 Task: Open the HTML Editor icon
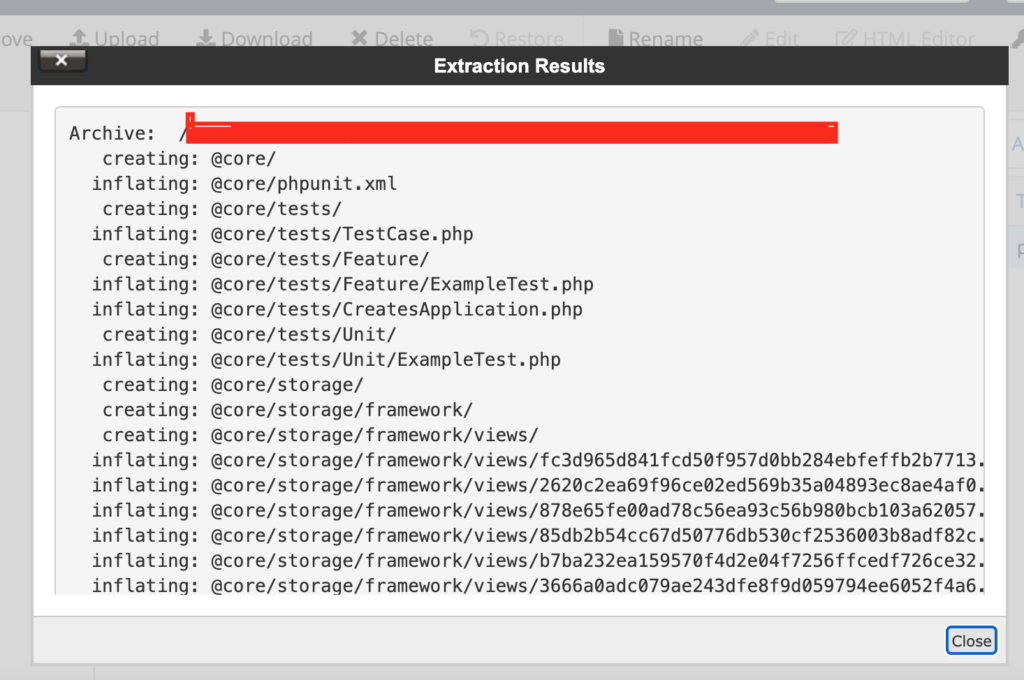click(846, 39)
